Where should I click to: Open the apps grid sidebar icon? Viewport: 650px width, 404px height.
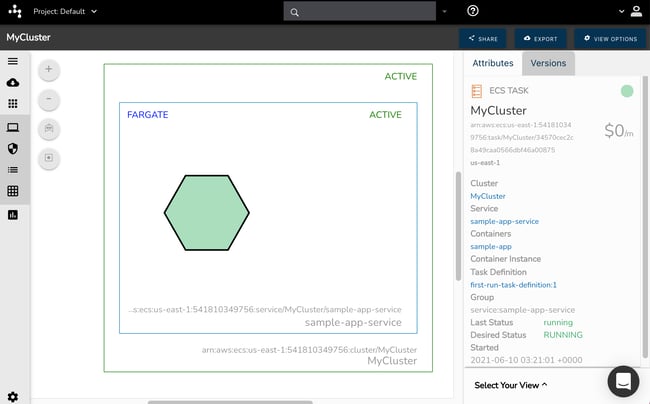click(x=13, y=104)
